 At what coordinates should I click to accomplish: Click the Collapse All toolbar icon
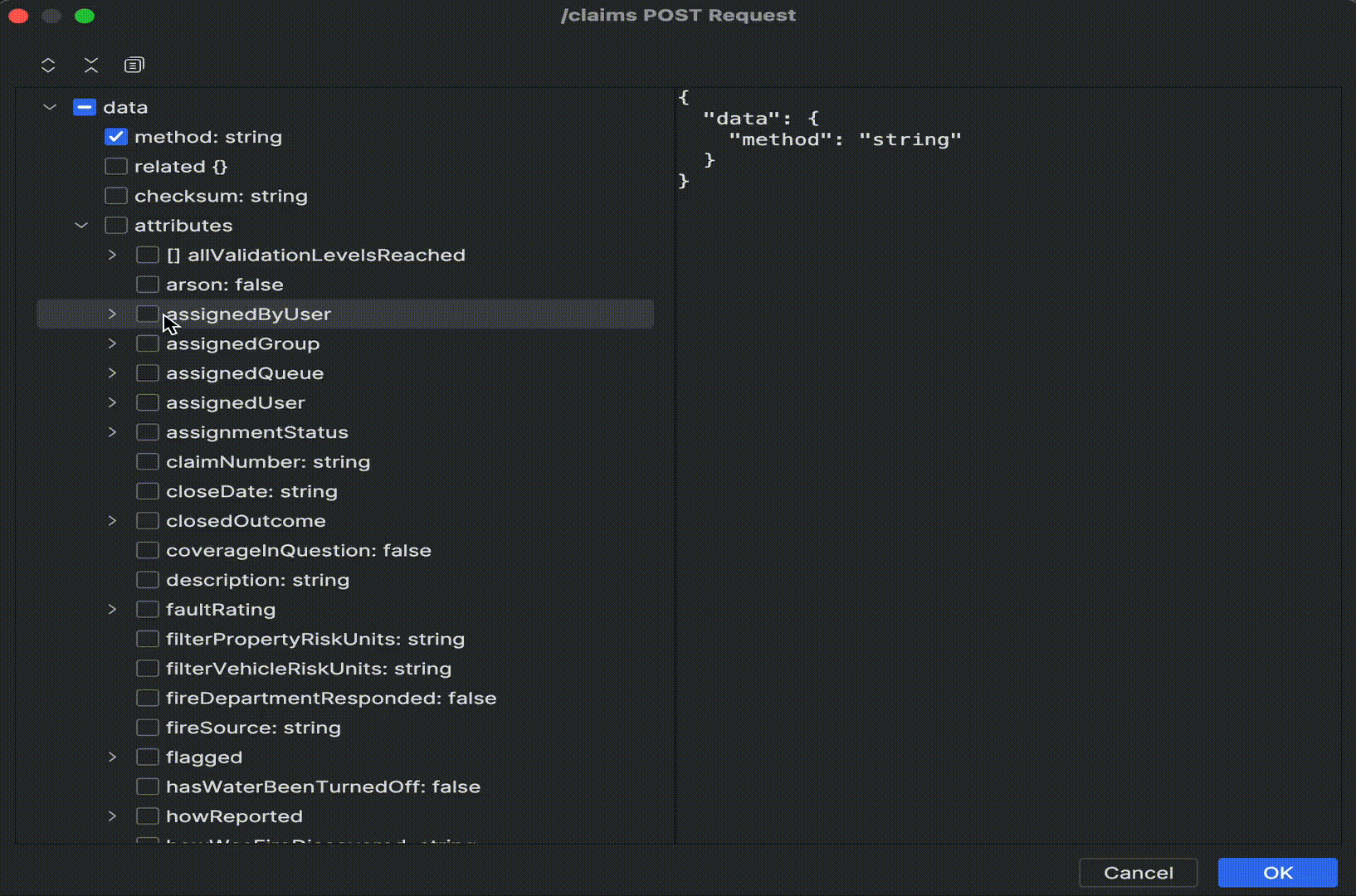pos(91,65)
